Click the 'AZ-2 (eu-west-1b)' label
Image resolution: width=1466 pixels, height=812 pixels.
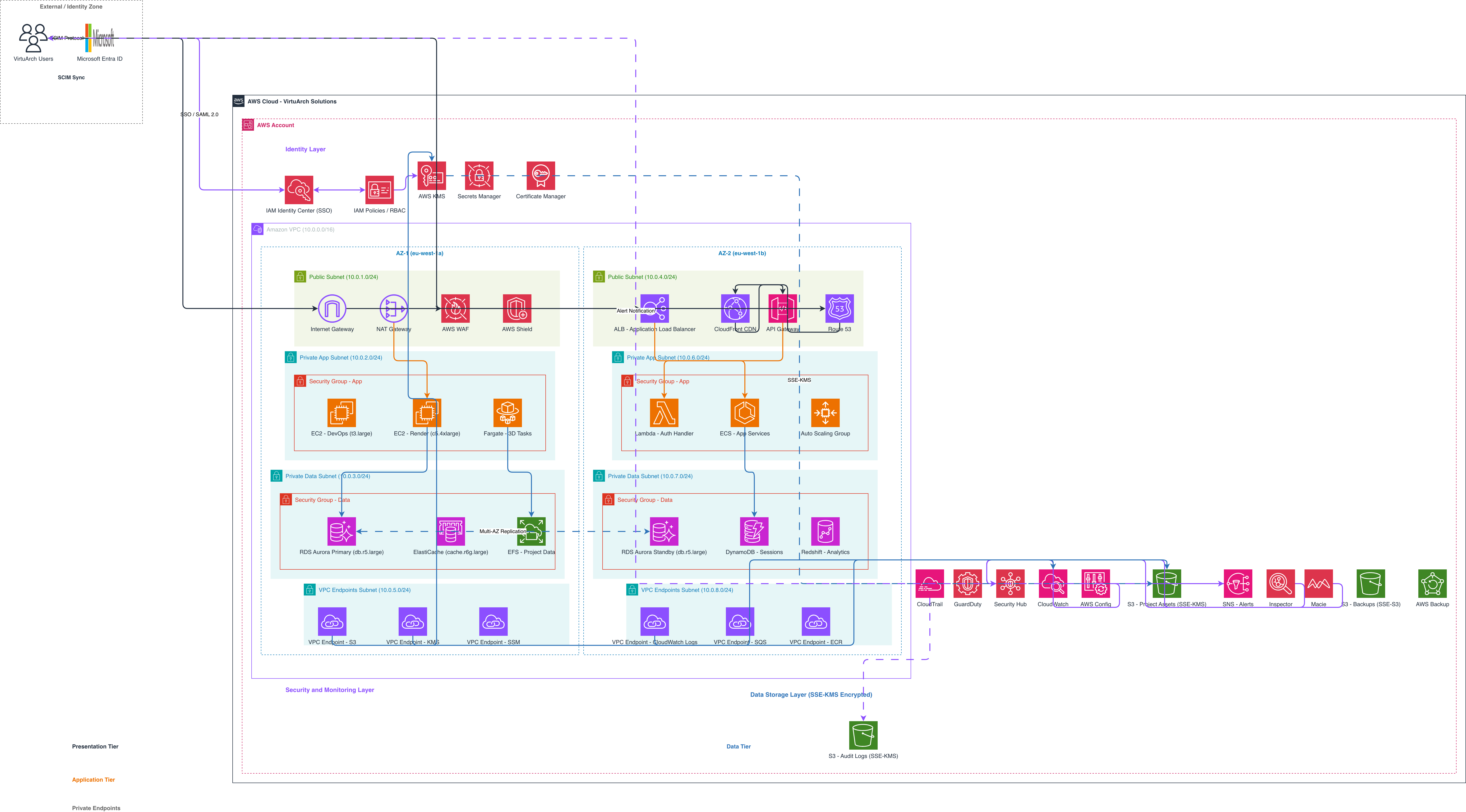coord(742,253)
